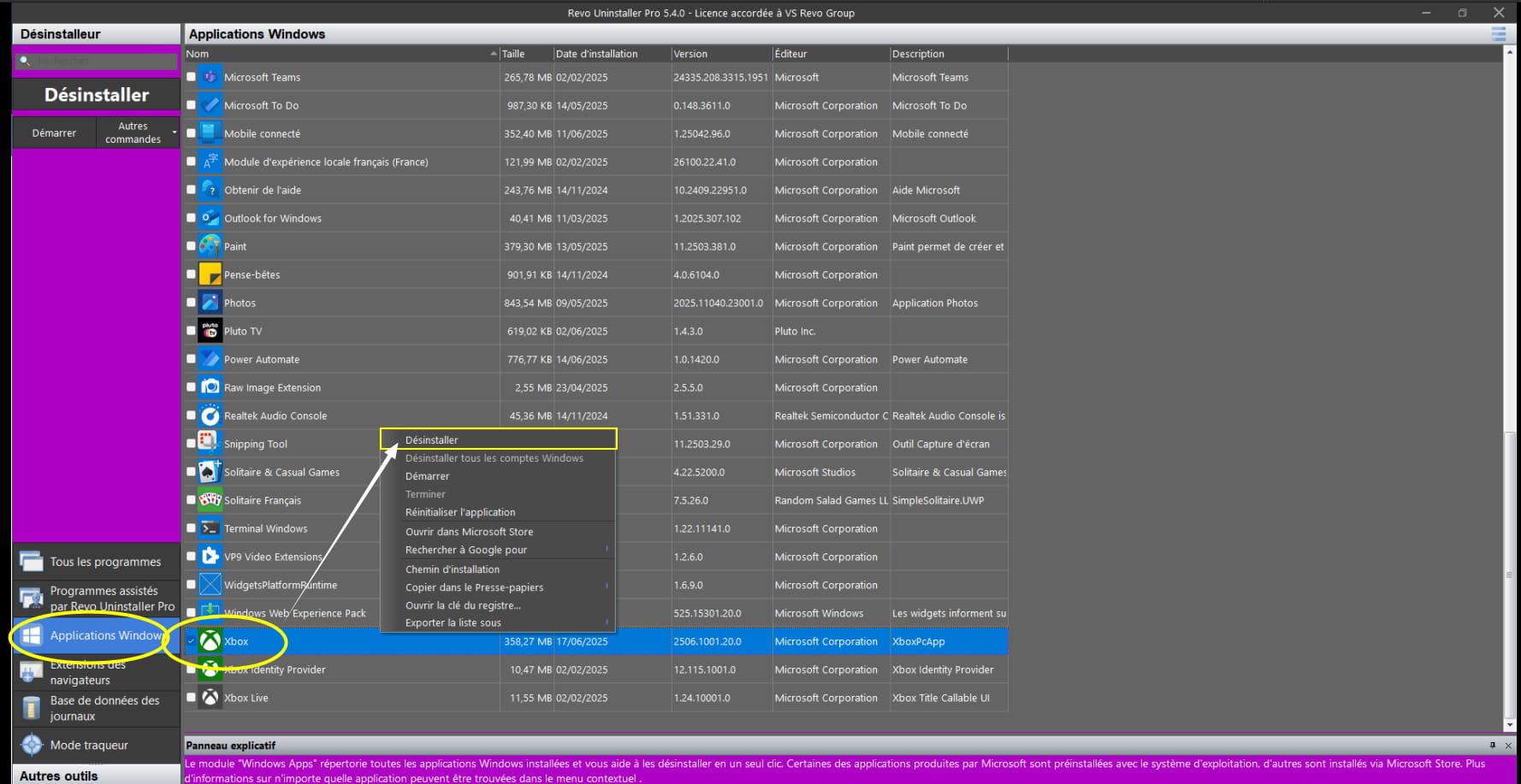Open the hamburger view menu icon

click(x=1498, y=34)
